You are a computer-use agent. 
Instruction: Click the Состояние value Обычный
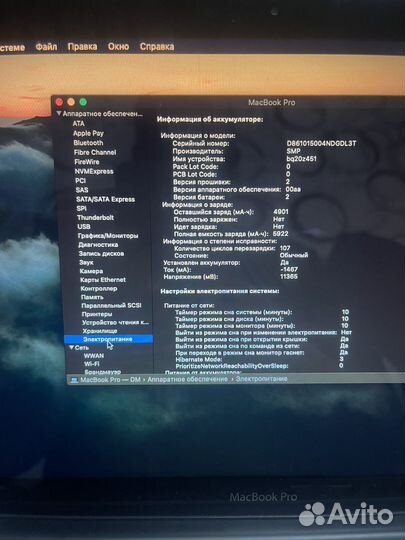click(x=294, y=255)
